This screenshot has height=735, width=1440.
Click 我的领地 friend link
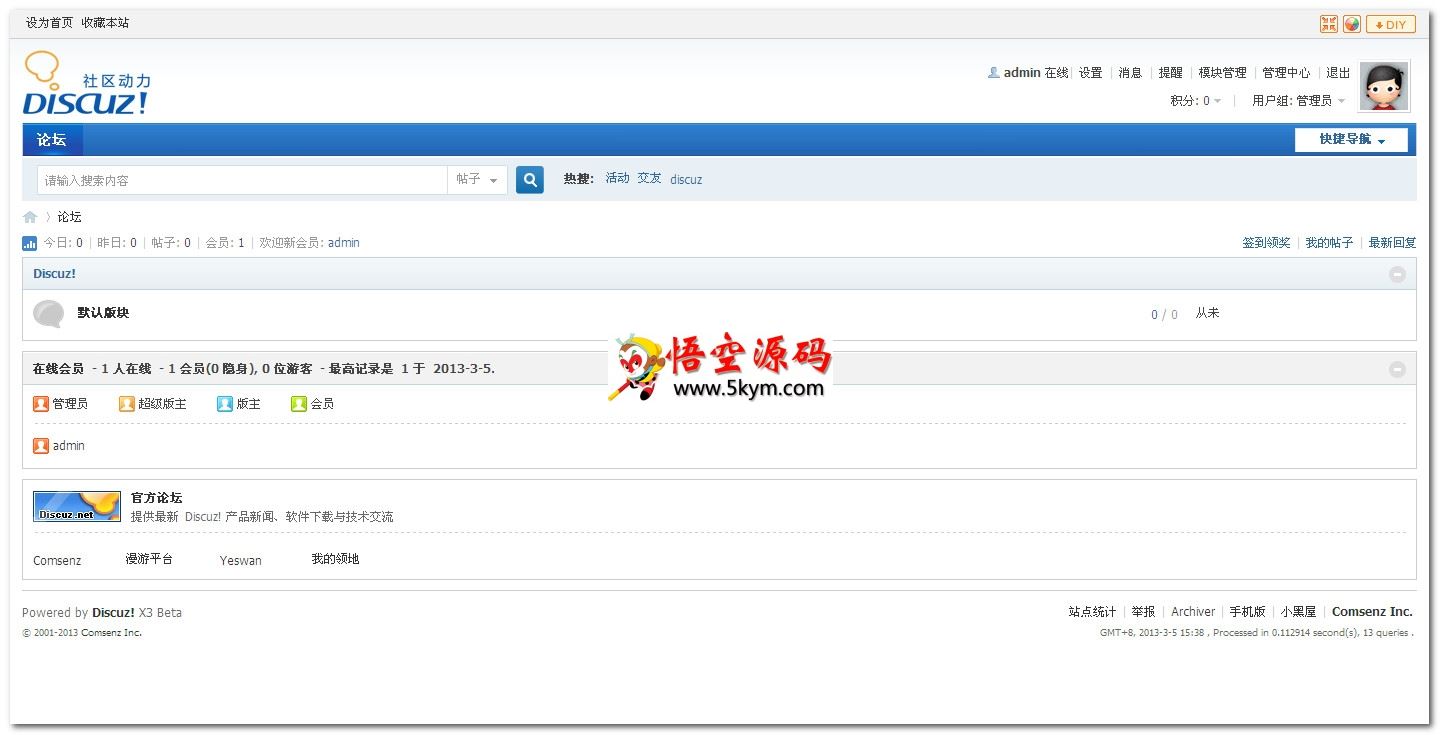pyautogui.click(x=335, y=559)
